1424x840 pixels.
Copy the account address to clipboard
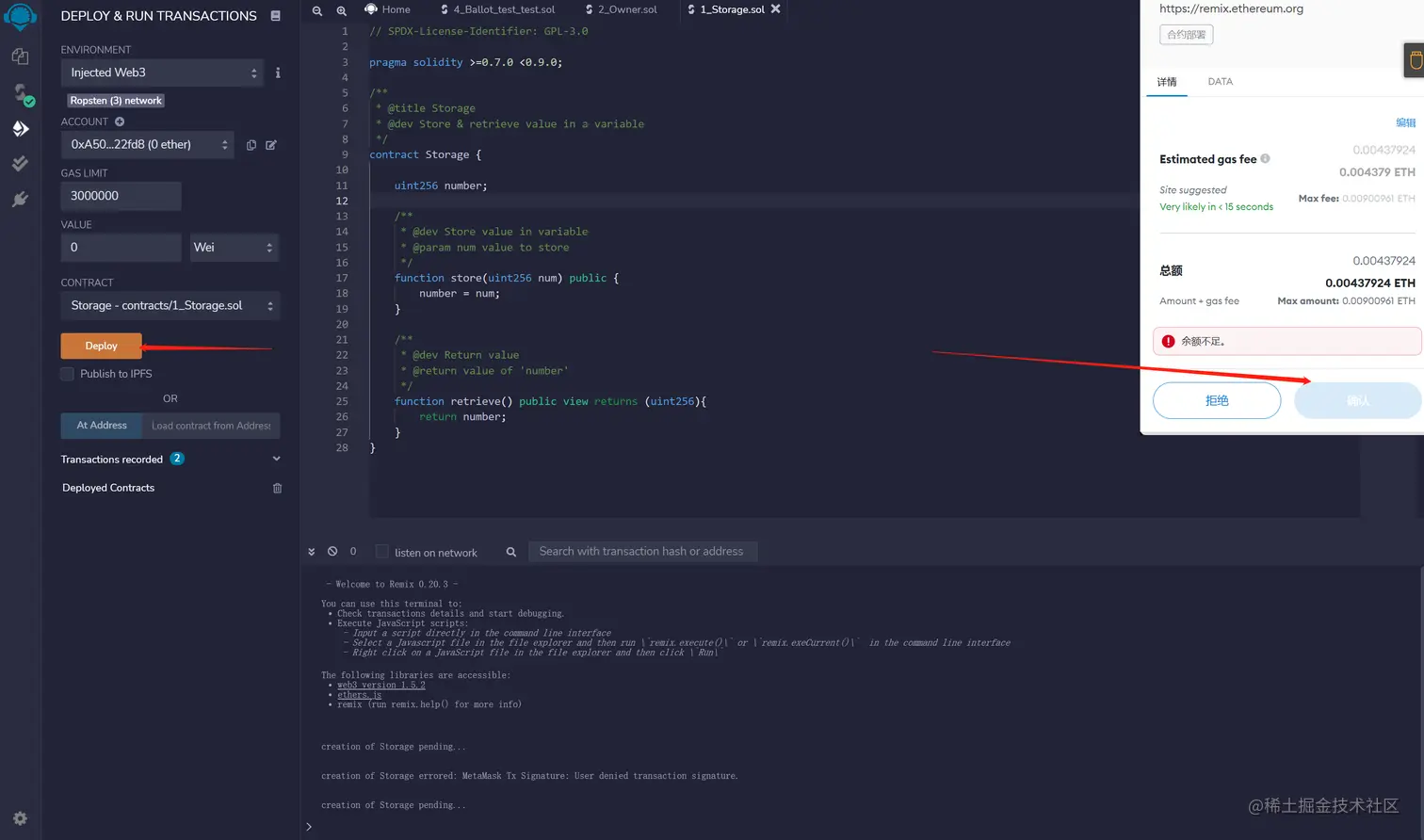click(251, 145)
